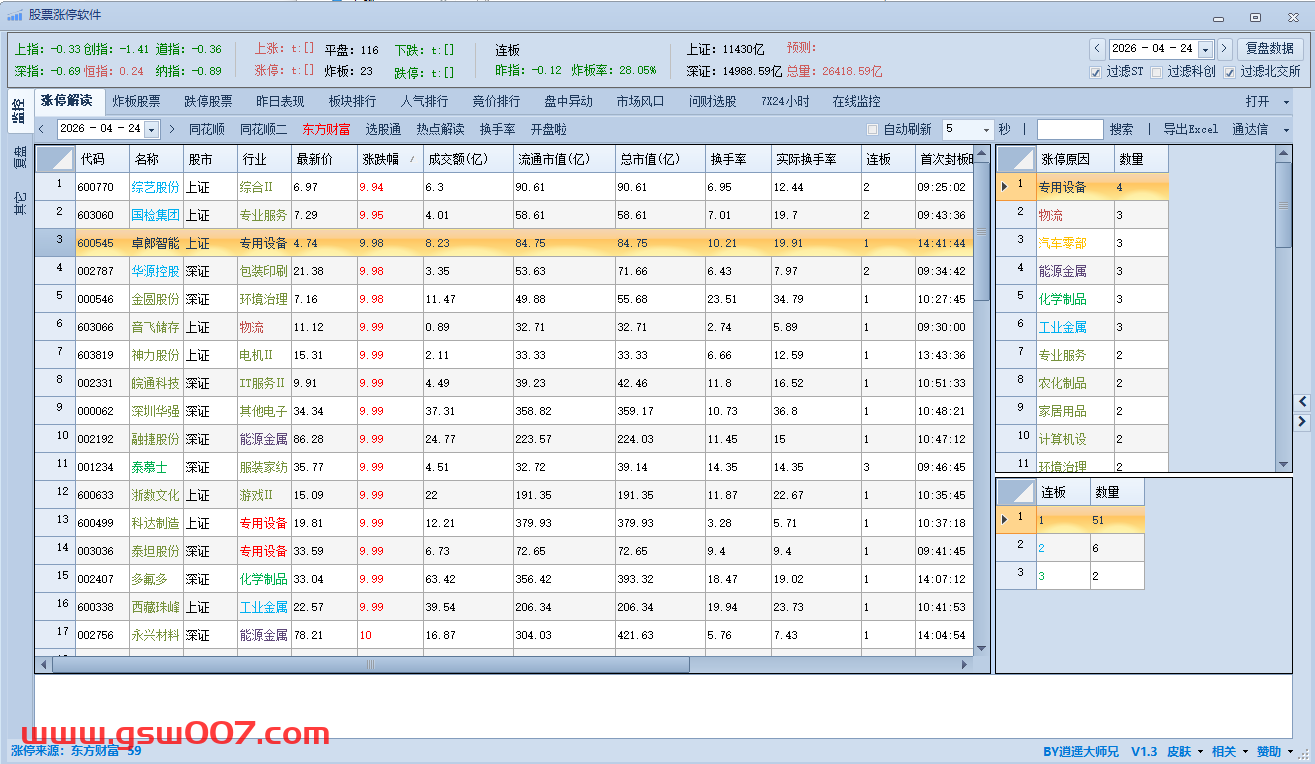Click 导出Excel to export the table
The image size is (1315, 764).
pyautogui.click(x=1190, y=129)
